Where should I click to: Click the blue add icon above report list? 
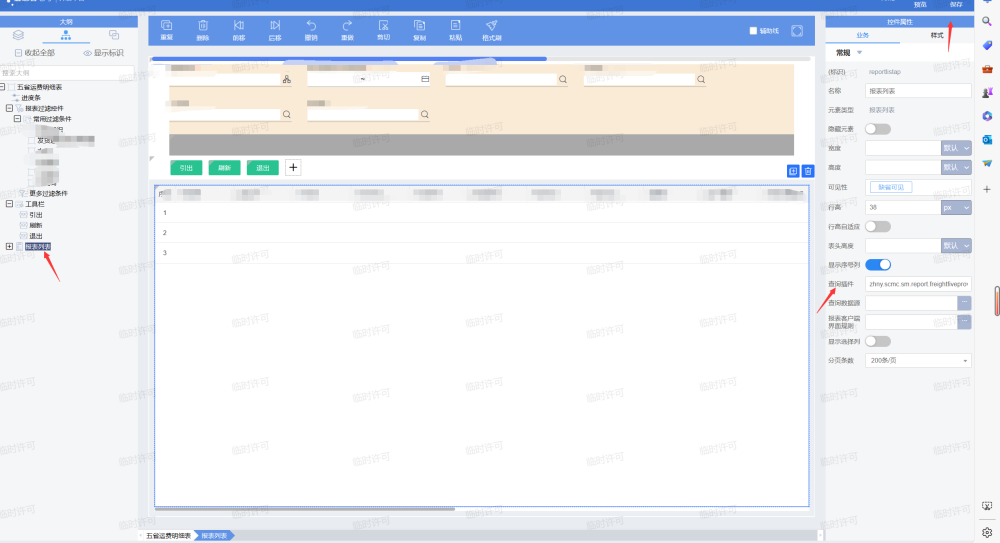(x=793, y=171)
